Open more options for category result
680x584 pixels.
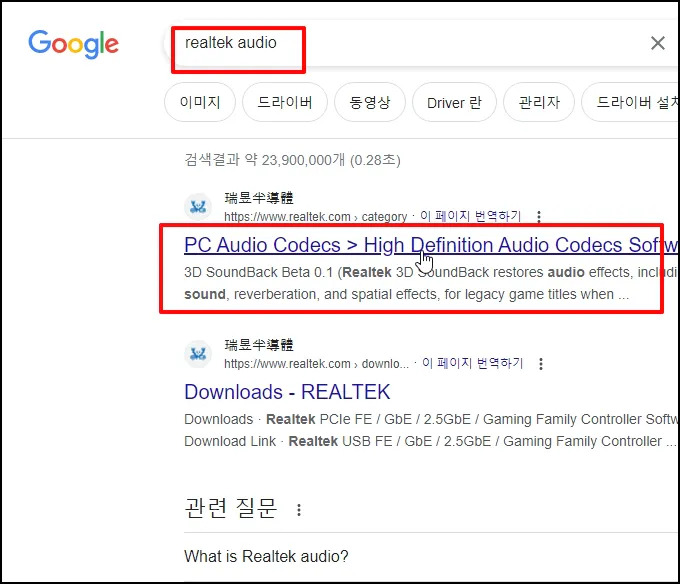pos(539,216)
